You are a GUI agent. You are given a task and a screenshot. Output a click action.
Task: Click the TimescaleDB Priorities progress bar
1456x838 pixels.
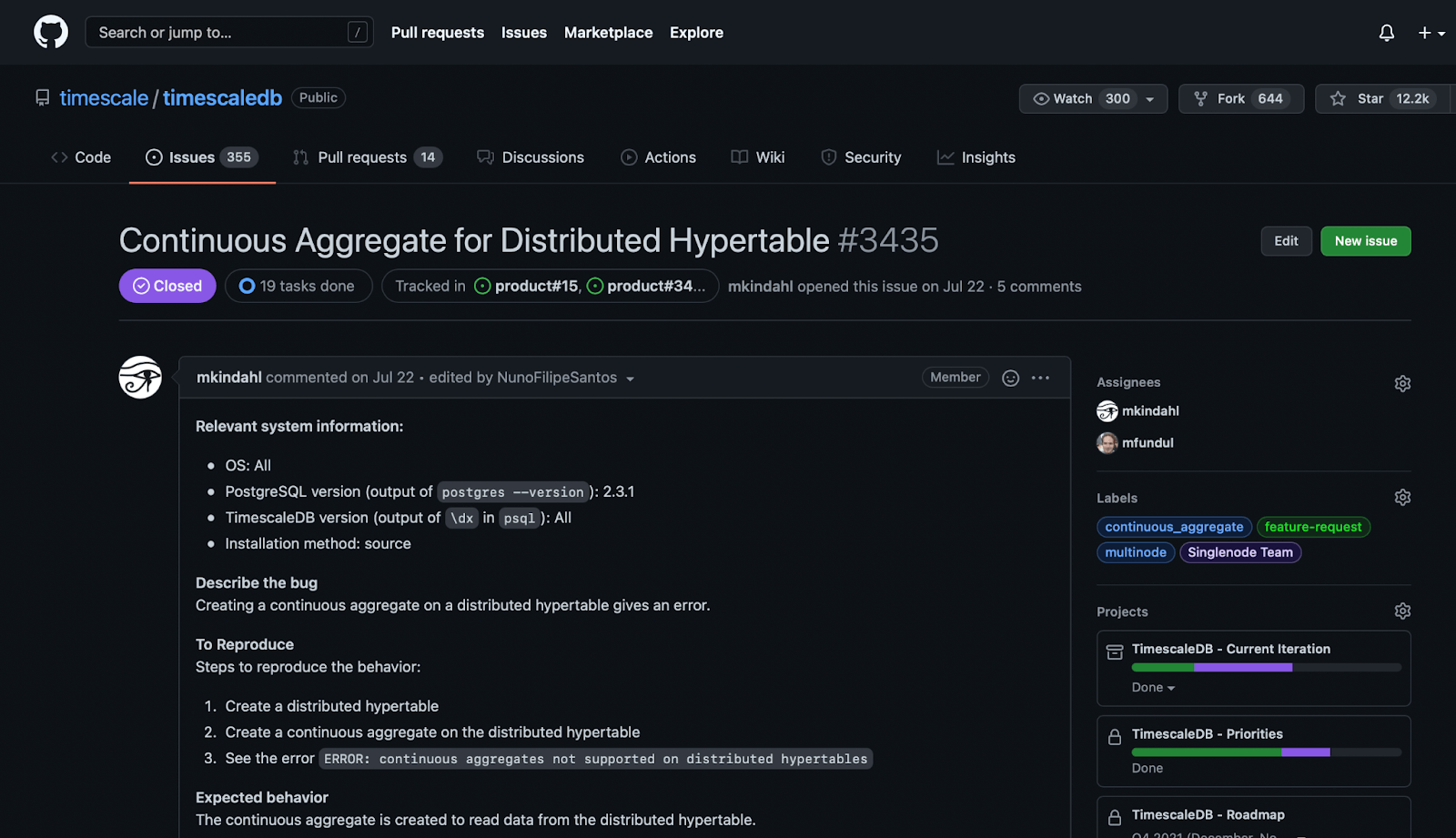pos(1266,752)
